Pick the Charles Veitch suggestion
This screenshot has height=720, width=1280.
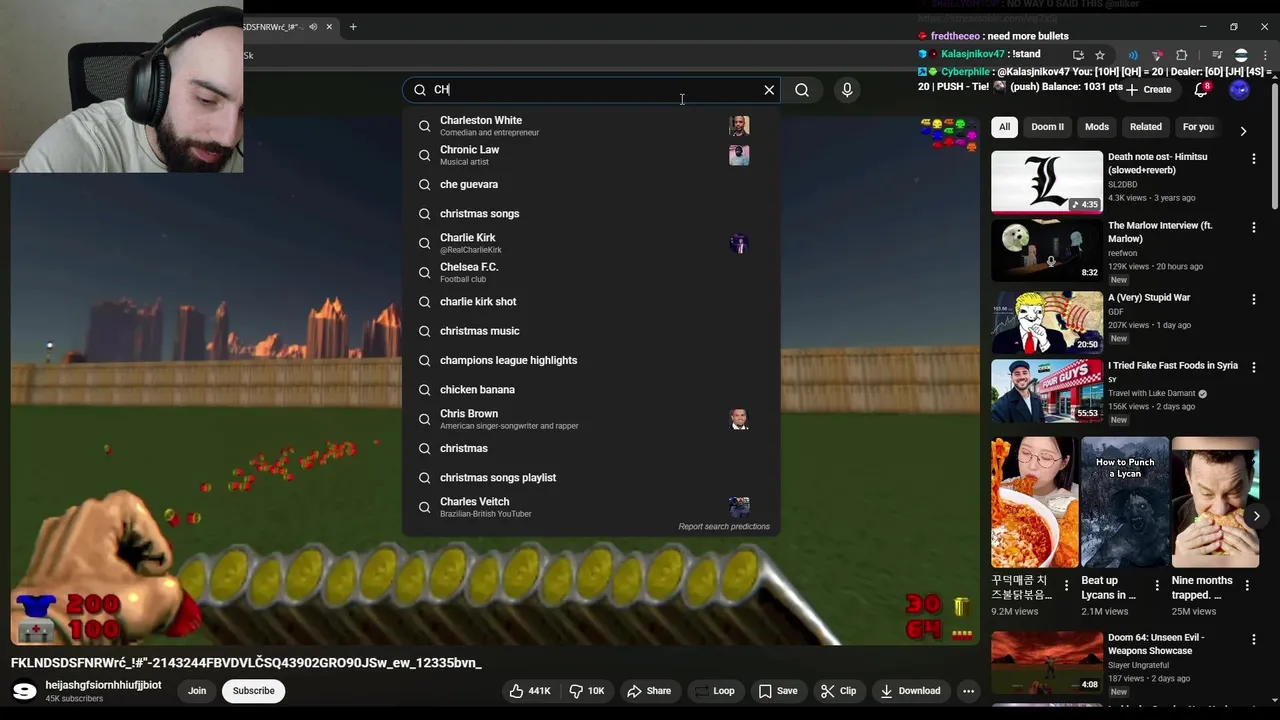pos(591,507)
